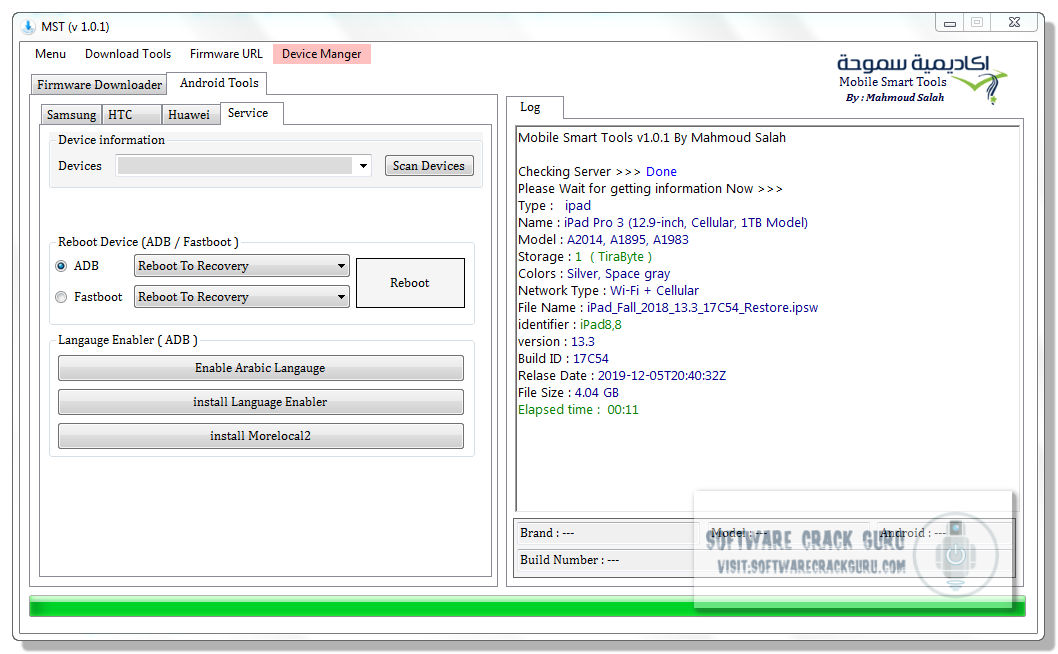Switch to the Android Tools tab
This screenshot has width=1058, height=654.
(x=219, y=83)
